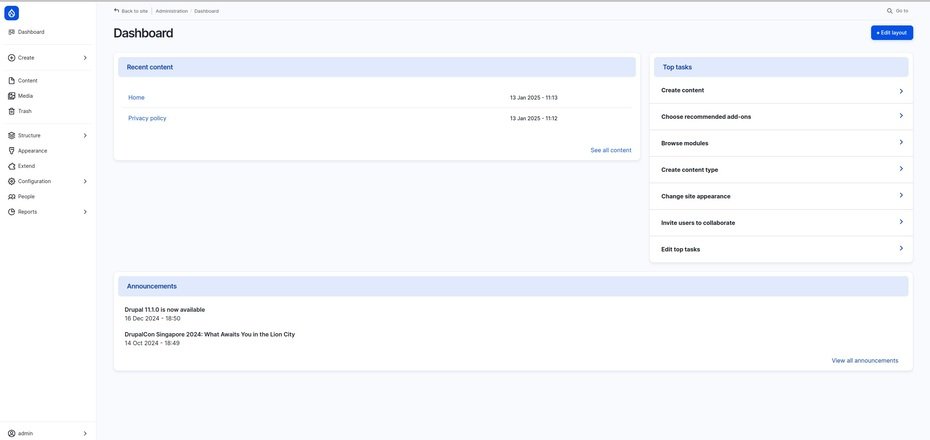Open Appearance via its brush icon
This screenshot has height=440, width=930.
coord(12,151)
